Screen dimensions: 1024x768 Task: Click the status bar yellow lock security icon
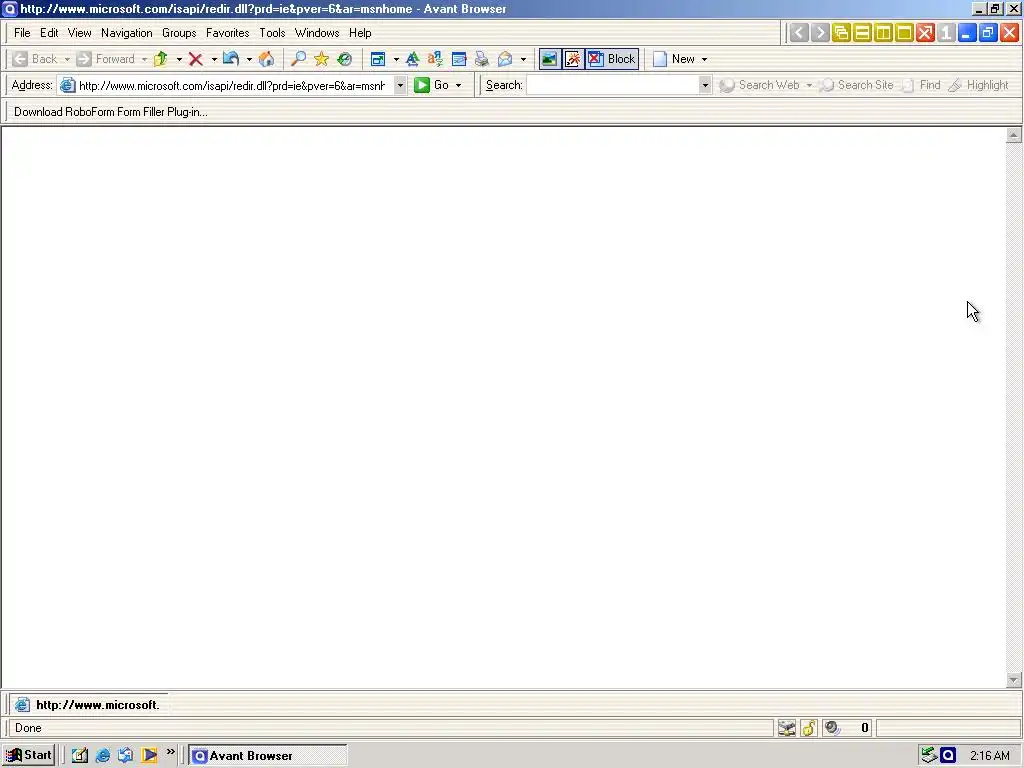tap(809, 728)
